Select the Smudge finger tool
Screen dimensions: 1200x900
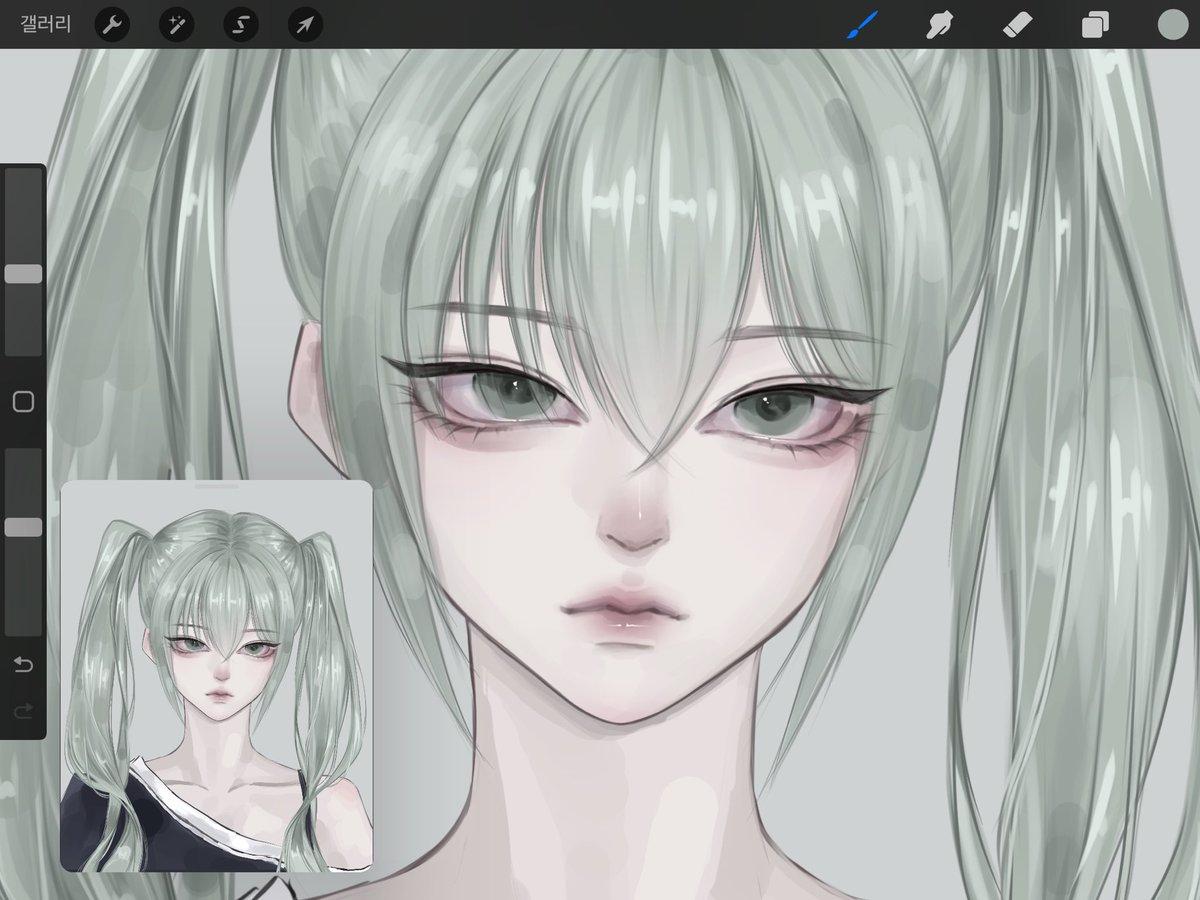tap(939, 25)
